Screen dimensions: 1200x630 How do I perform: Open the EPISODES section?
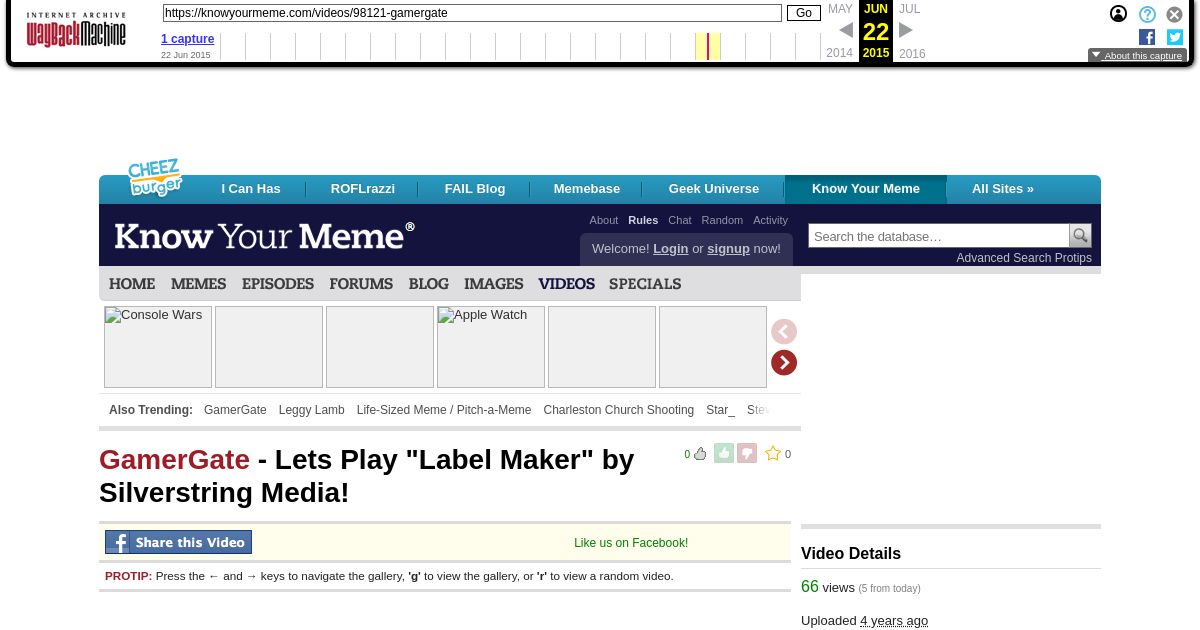coord(278,284)
